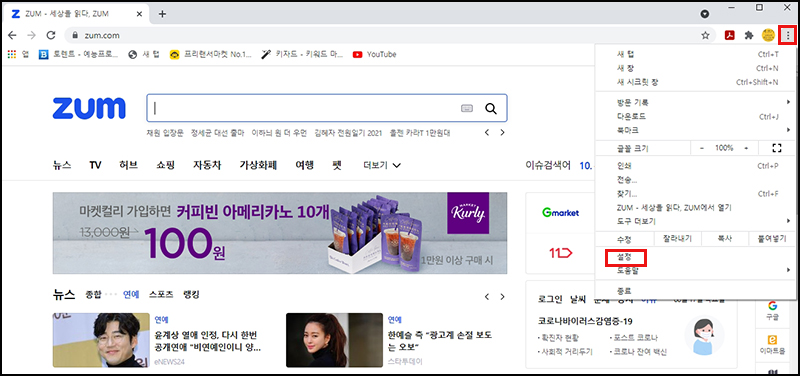Click the Chrome three-dot menu button

[x=788, y=35]
